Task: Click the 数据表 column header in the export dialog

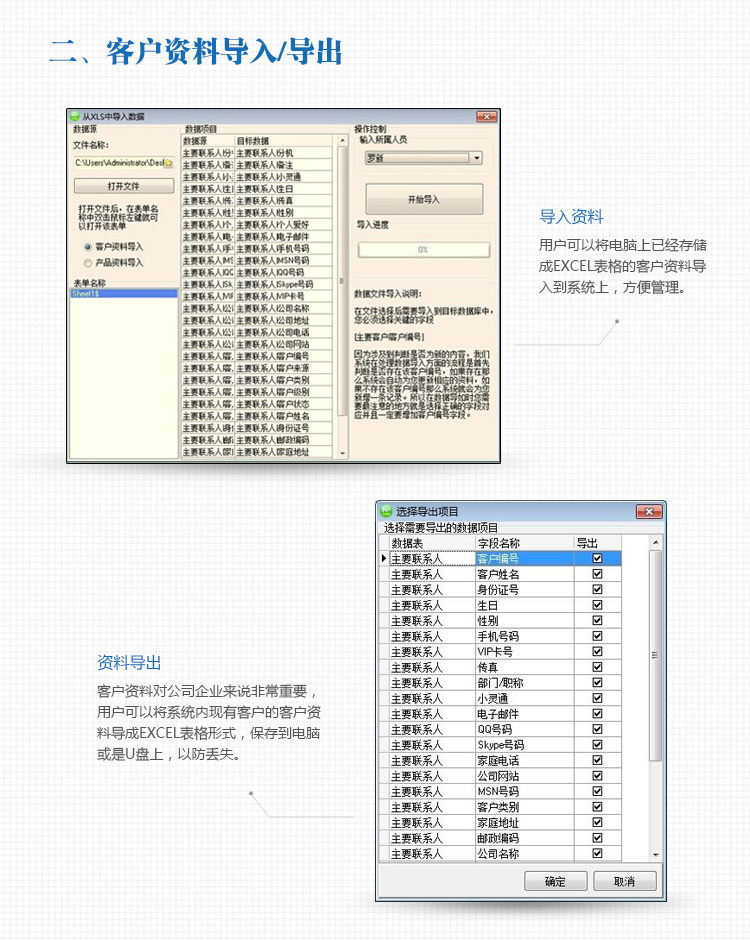Action: coord(432,543)
